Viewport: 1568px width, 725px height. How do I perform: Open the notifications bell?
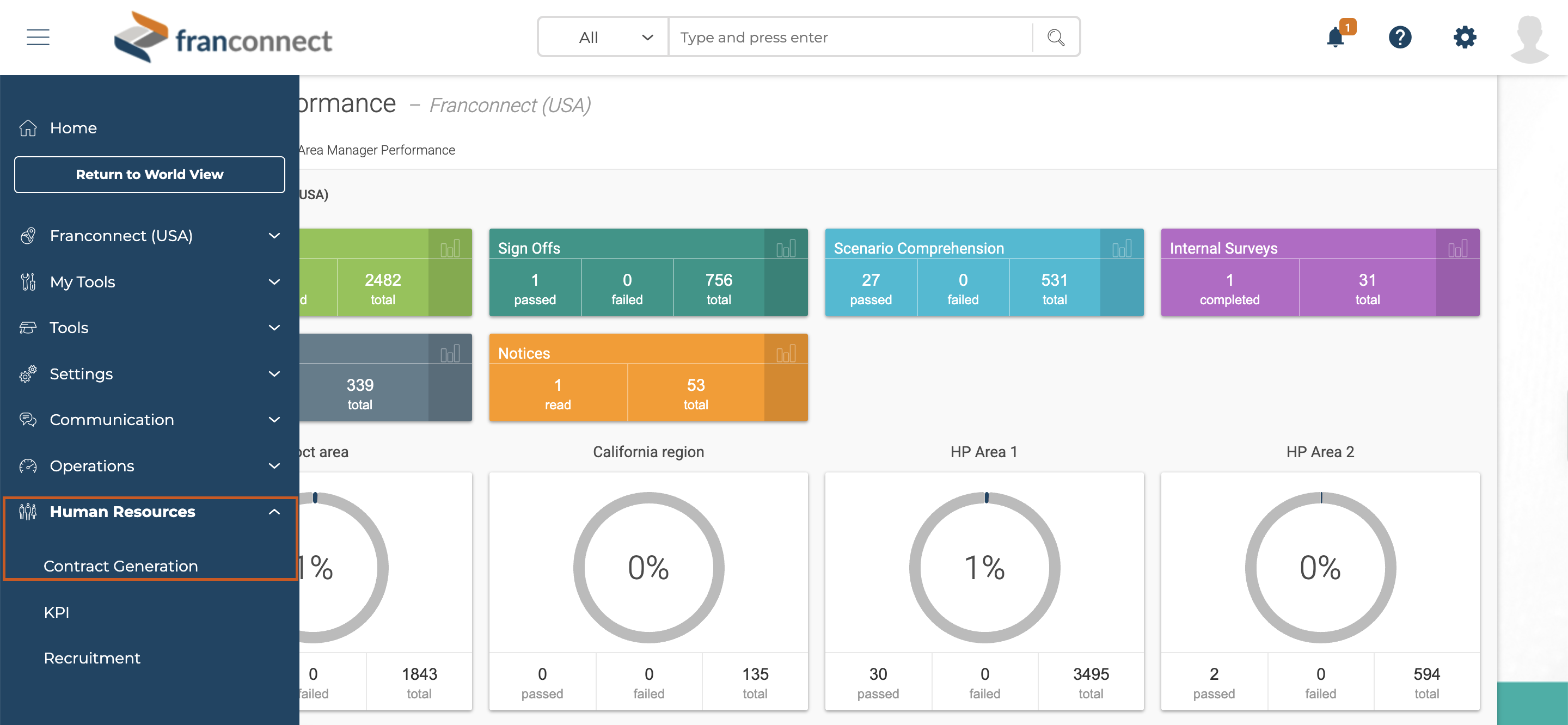[x=1336, y=37]
